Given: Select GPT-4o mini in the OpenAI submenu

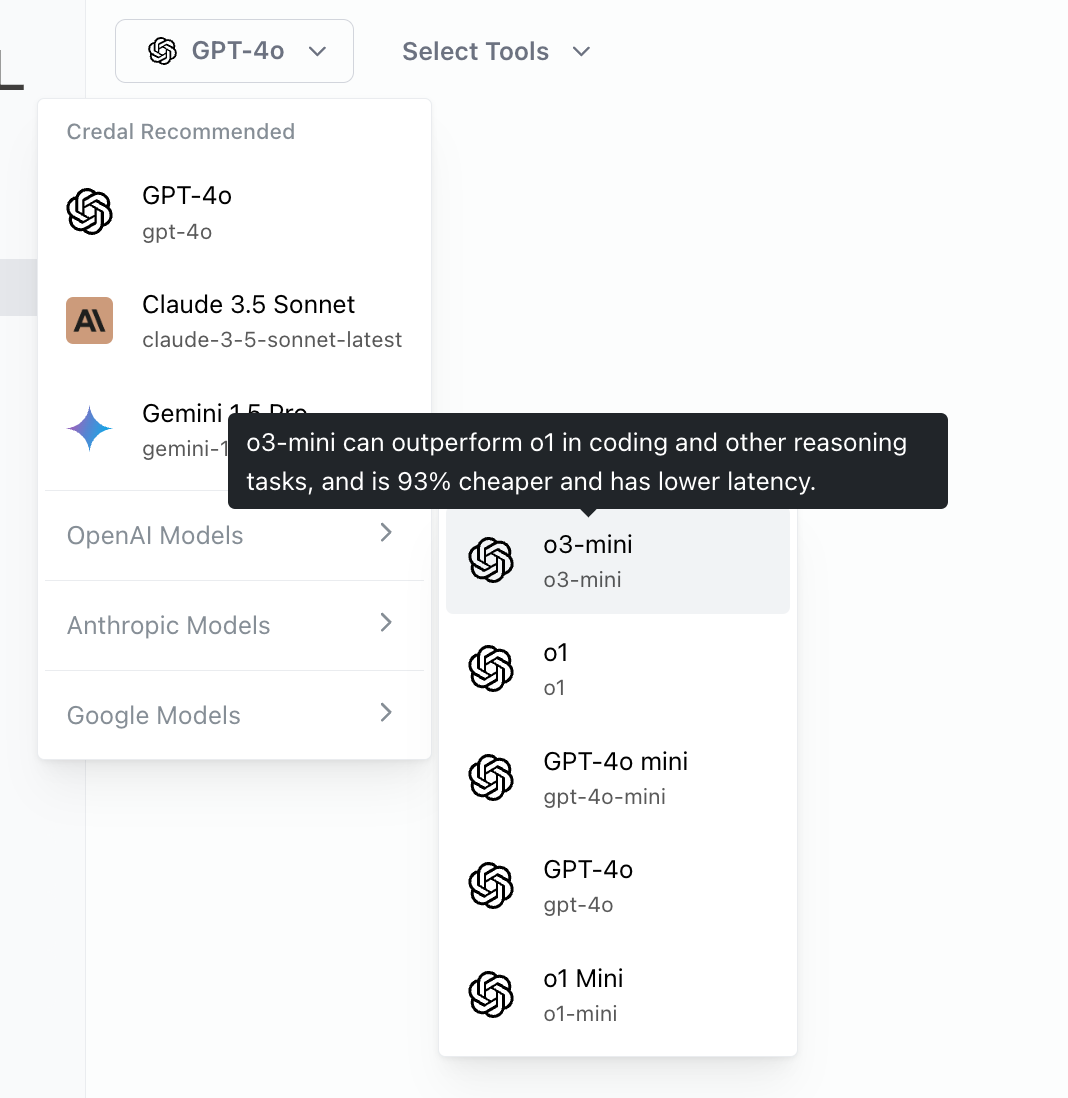Looking at the screenshot, I should pyautogui.click(x=618, y=778).
